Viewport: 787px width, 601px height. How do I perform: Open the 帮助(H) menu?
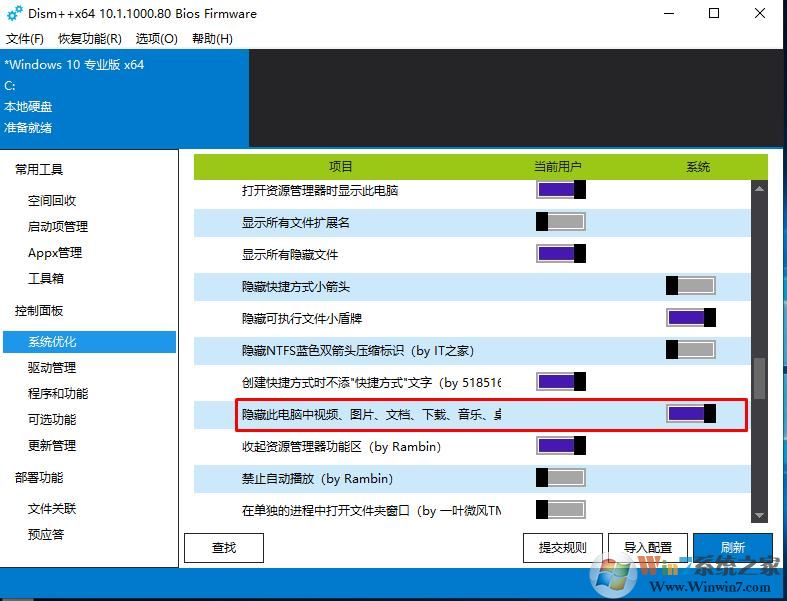point(212,39)
